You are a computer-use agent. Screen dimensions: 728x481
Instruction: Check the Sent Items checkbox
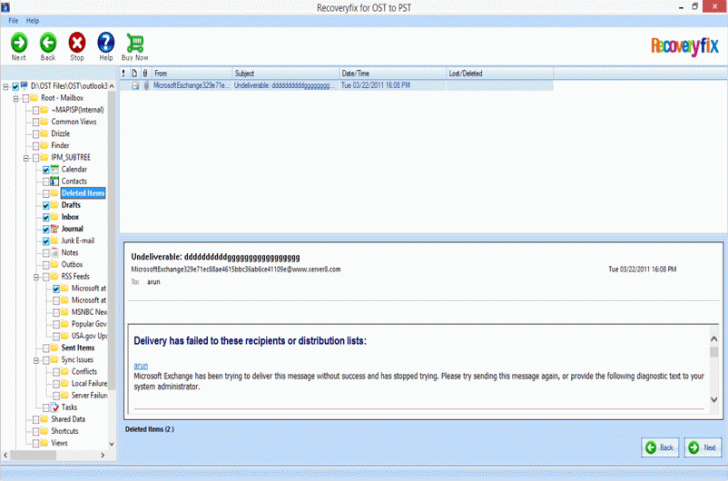click(x=46, y=348)
